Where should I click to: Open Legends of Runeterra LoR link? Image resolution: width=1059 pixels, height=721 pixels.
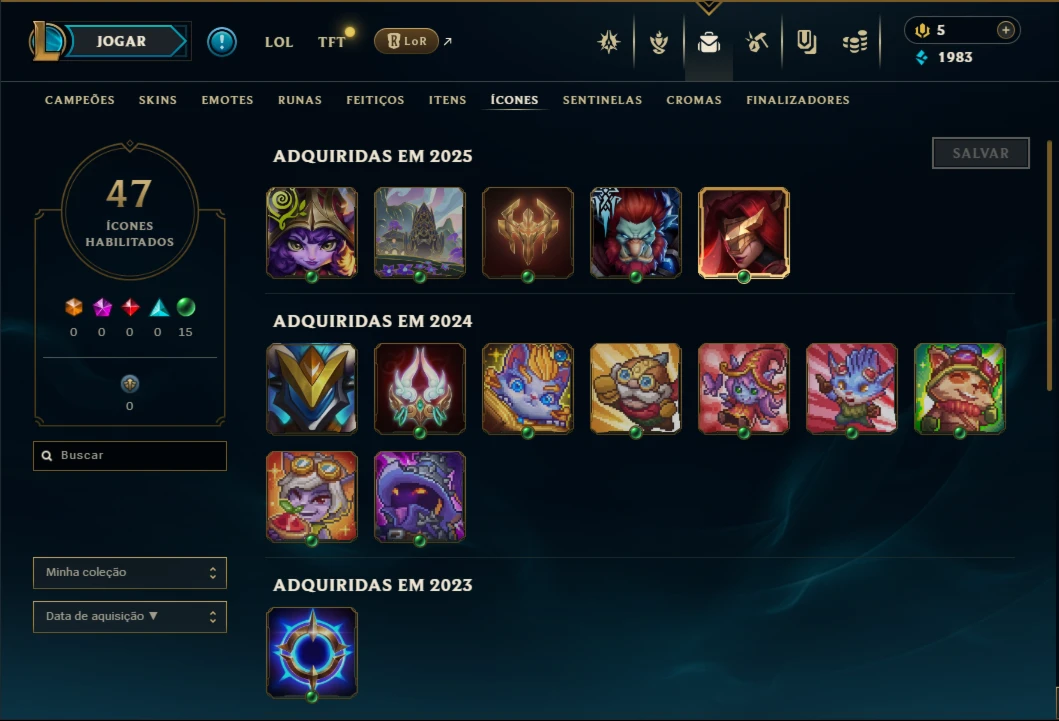pyautogui.click(x=407, y=41)
